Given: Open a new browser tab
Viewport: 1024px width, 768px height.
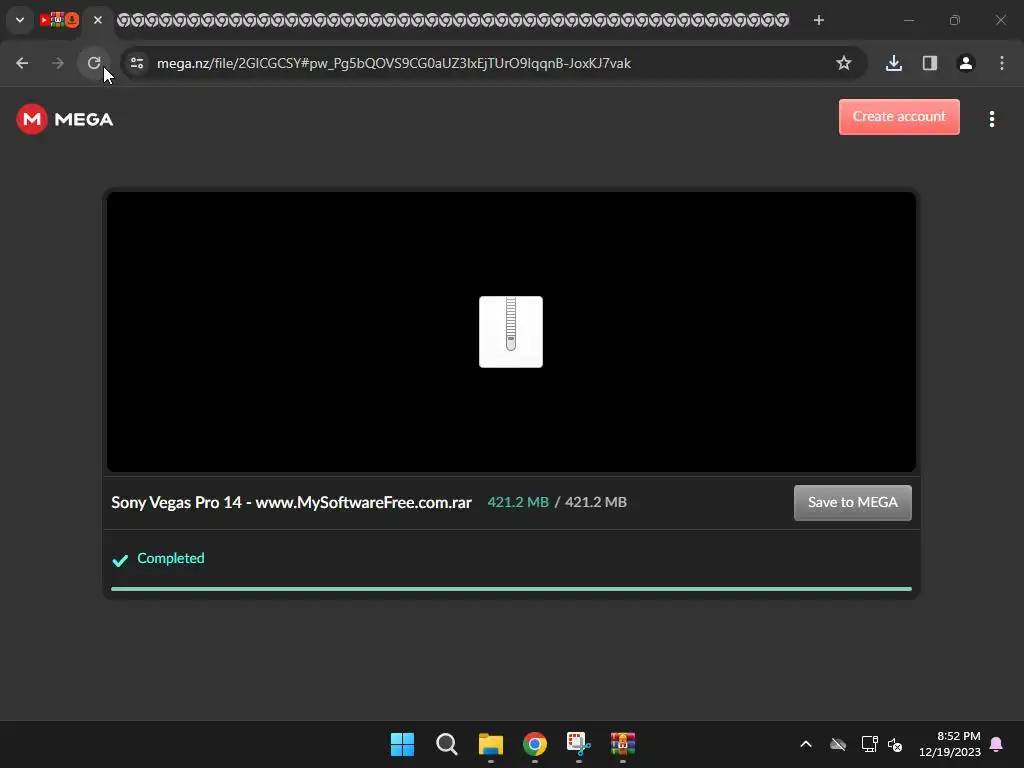Looking at the screenshot, I should 818,20.
